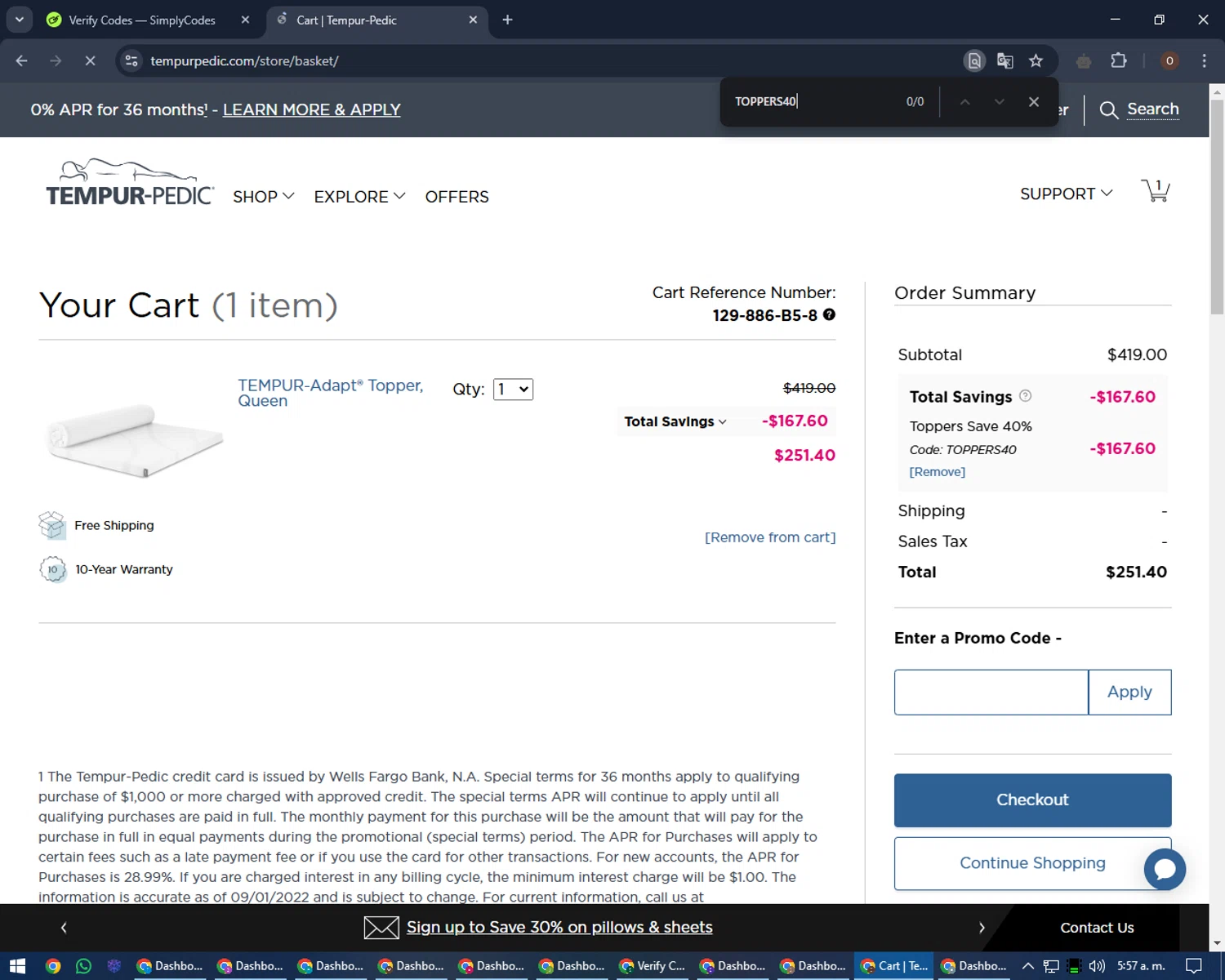Open the notifications icon in system tray
Viewport: 1225px width, 980px height.
(1193, 966)
